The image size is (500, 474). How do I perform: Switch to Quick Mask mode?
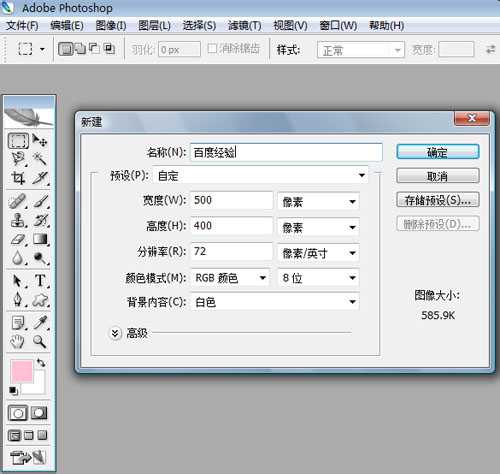click(39, 413)
